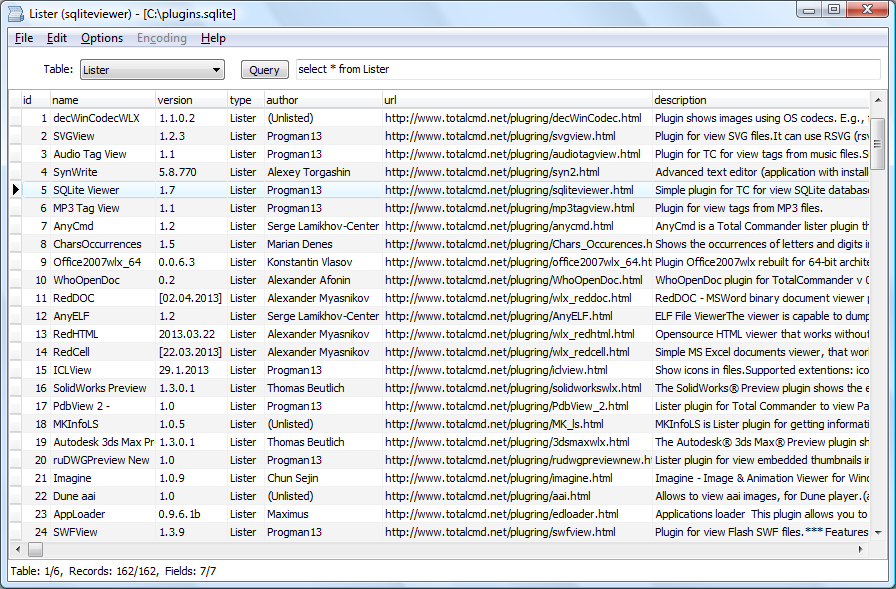
Task: Click the id column header
Action: pyautogui.click(x=35, y=100)
